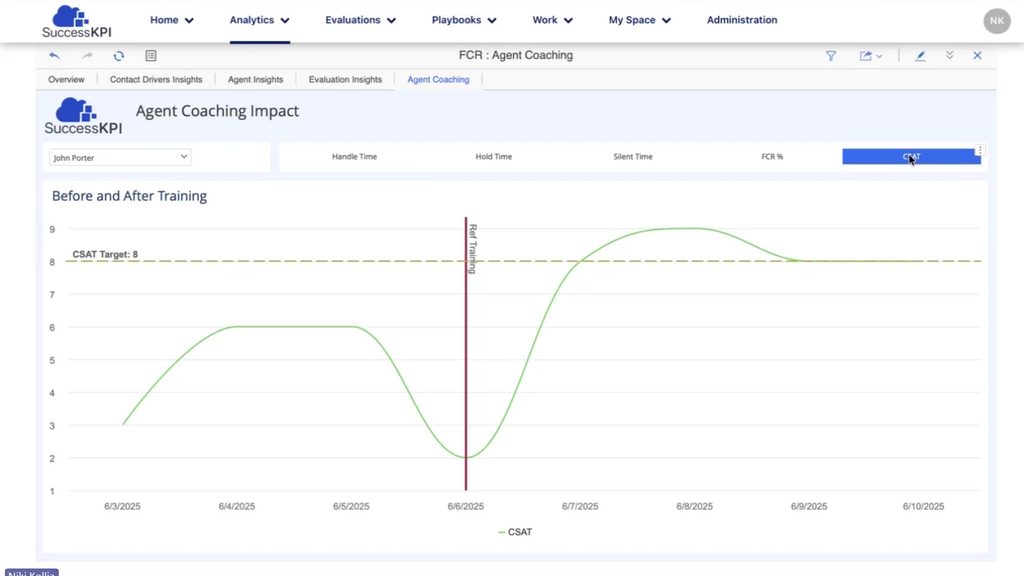Click the SuccessKPI logo in the header

(x=76, y=21)
